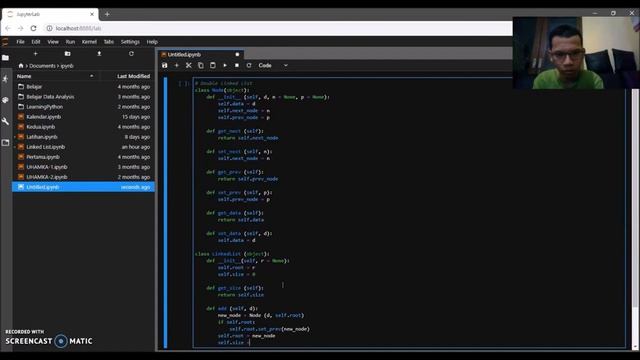Click the New Folder icon

point(67,53)
